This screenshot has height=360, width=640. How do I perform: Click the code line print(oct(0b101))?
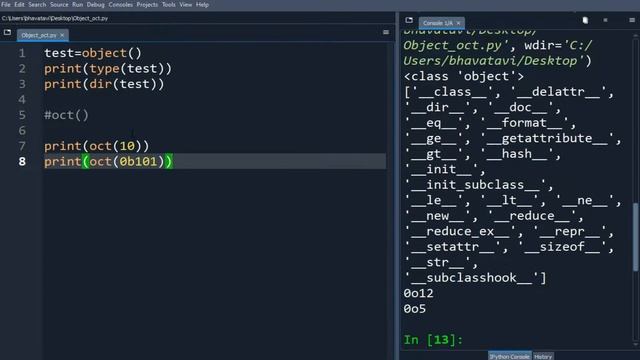click(108, 162)
